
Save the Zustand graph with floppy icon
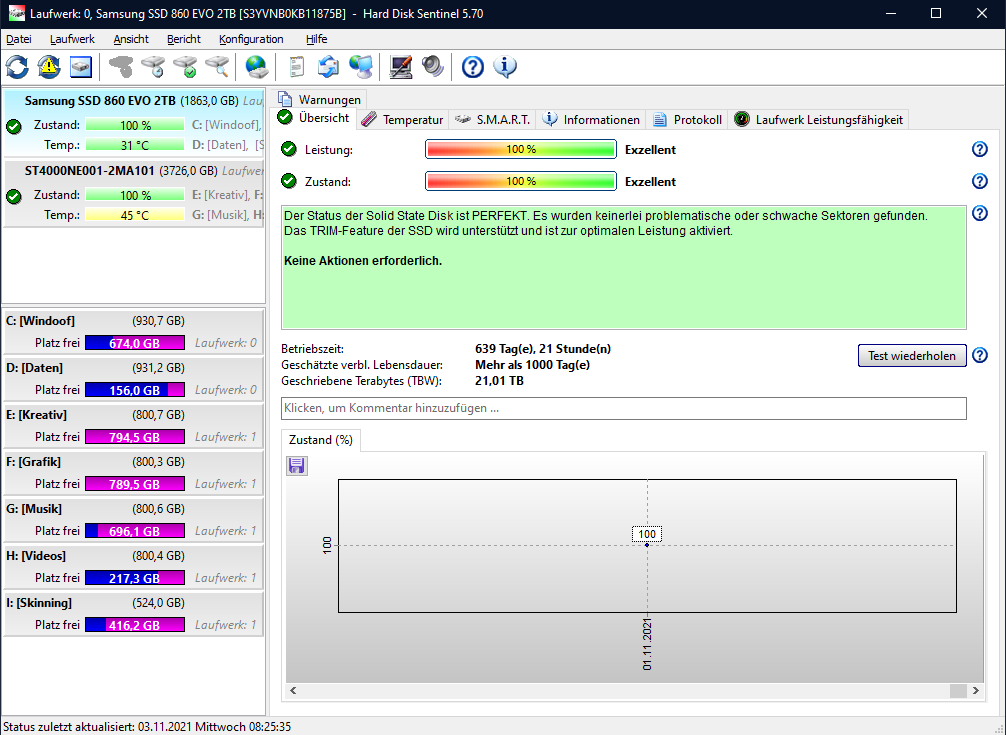coord(297,465)
